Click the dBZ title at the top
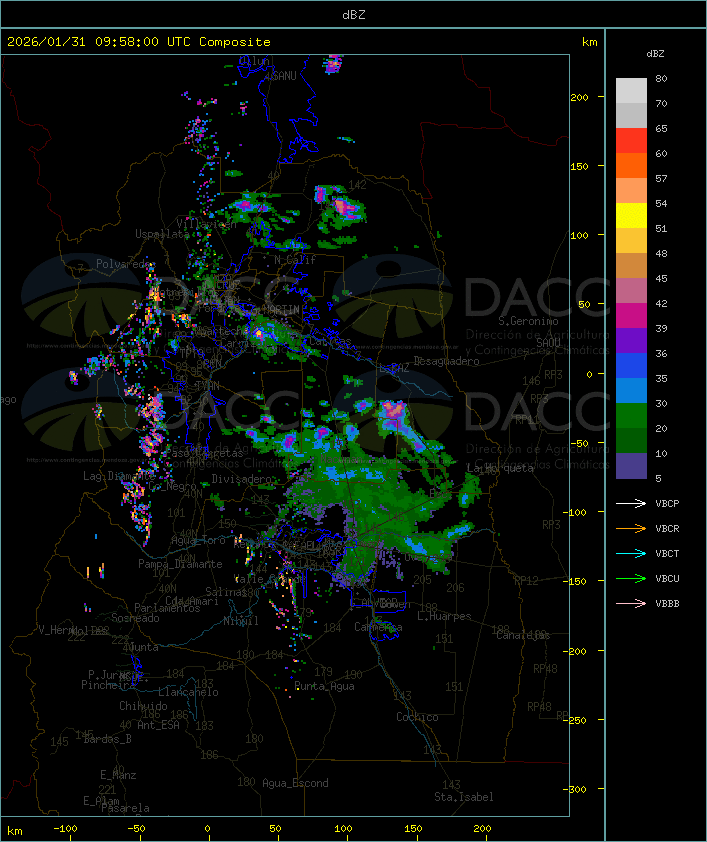 [353, 14]
